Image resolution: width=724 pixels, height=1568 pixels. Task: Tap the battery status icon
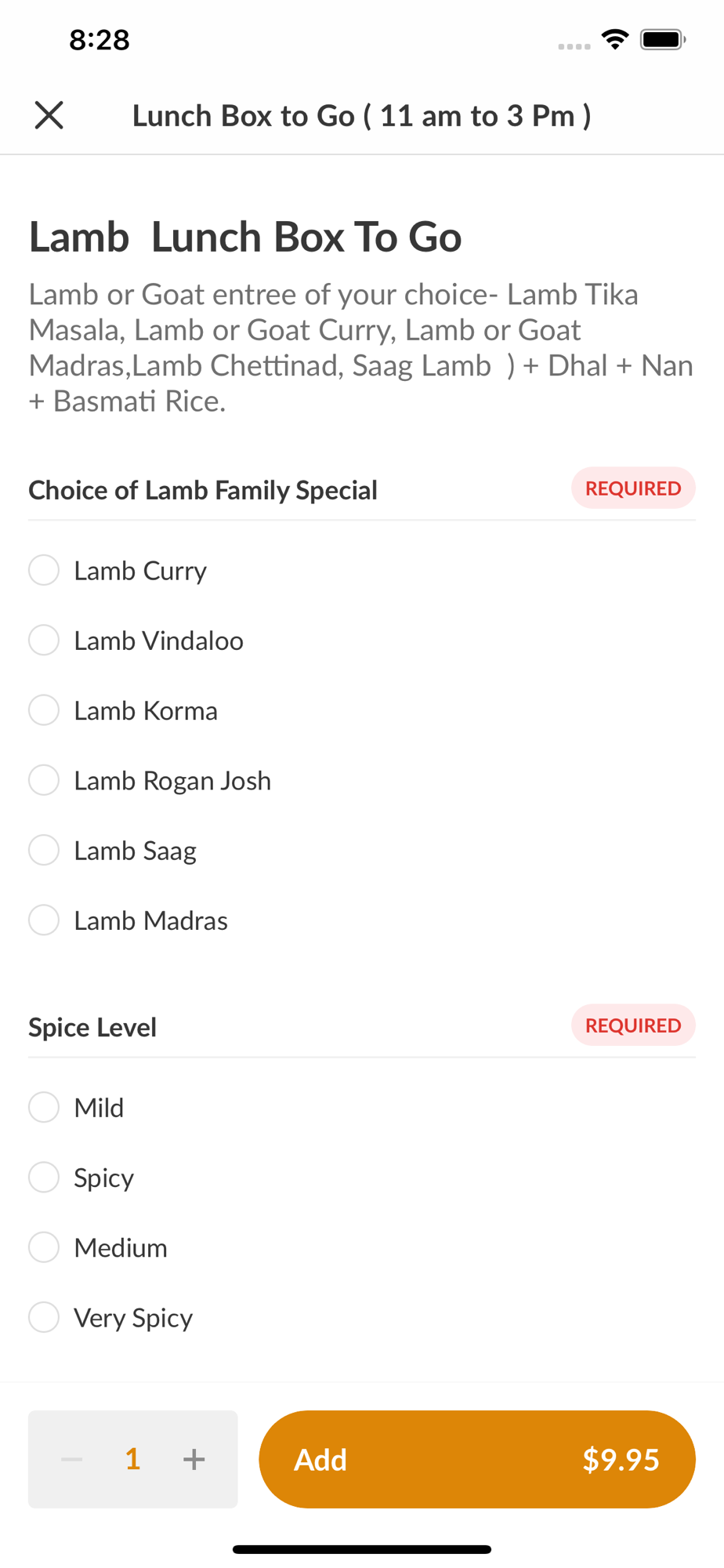click(663, 39)
